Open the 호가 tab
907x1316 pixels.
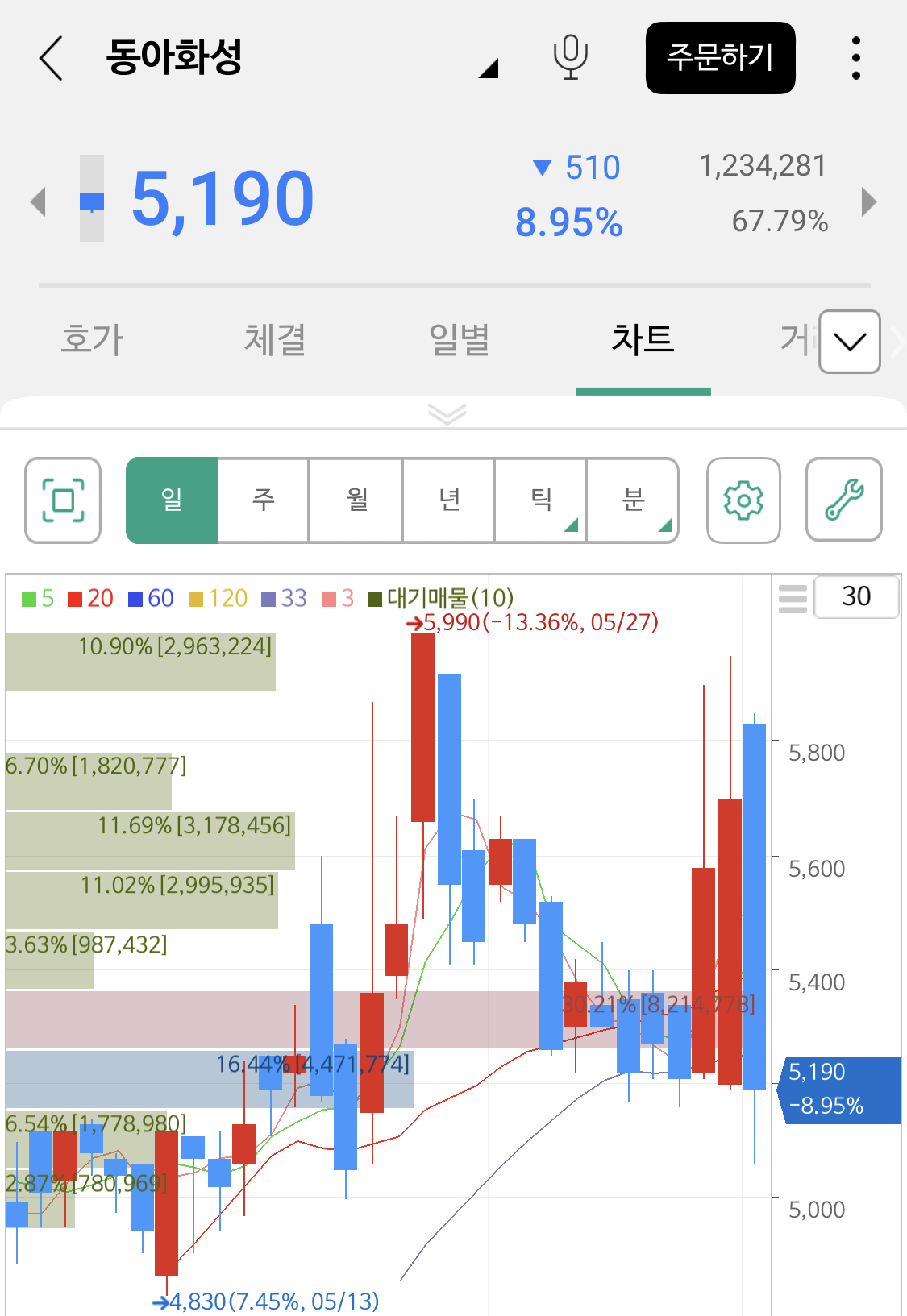click(92, 339)
